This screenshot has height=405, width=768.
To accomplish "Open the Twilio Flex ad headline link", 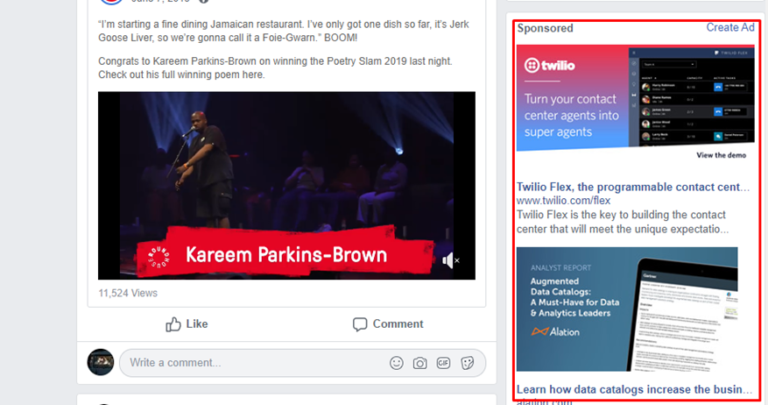I will point(632,186).
